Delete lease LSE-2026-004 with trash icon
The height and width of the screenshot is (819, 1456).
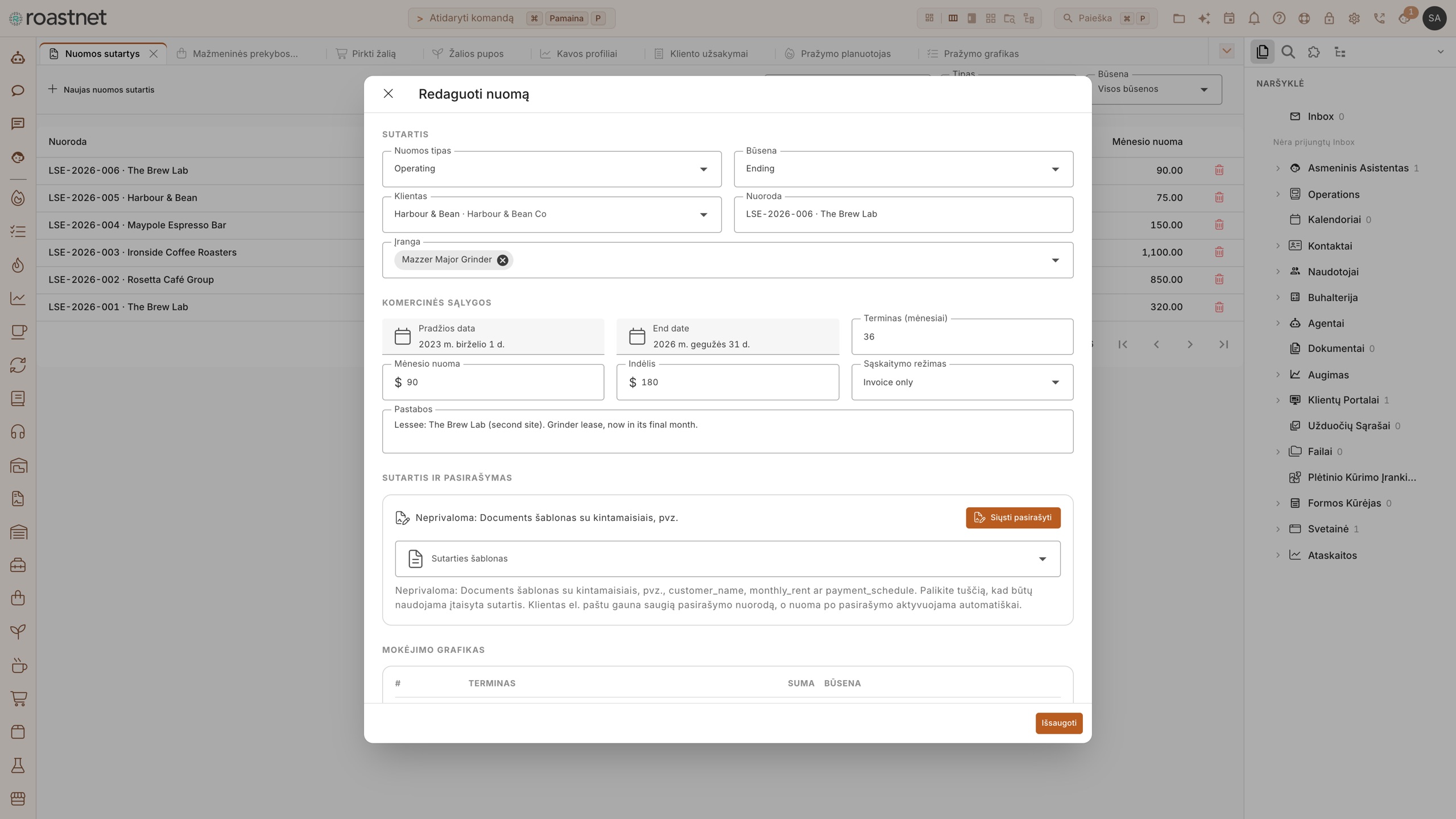coord(1219,225)
